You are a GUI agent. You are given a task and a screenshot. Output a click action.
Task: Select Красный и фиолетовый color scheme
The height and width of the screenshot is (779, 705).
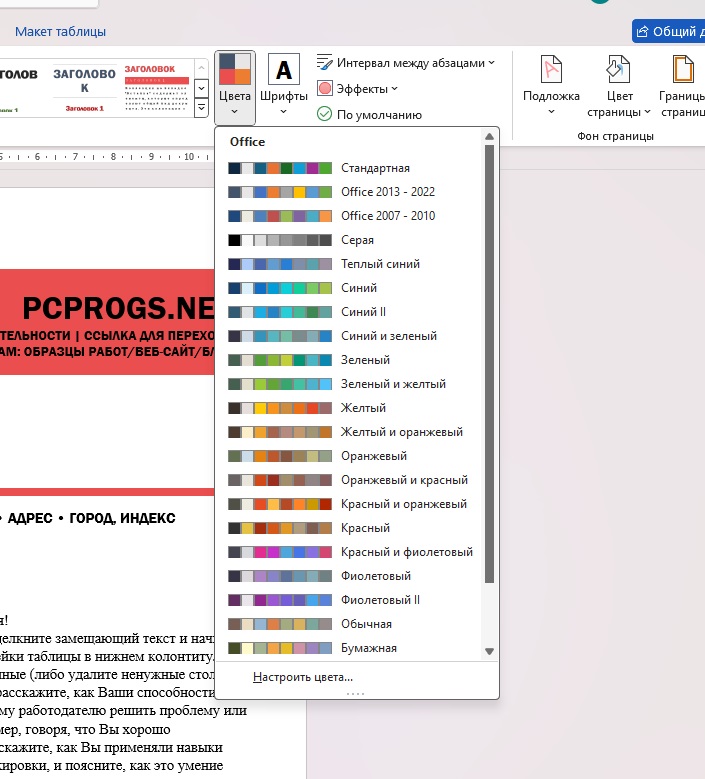(348, 552)
